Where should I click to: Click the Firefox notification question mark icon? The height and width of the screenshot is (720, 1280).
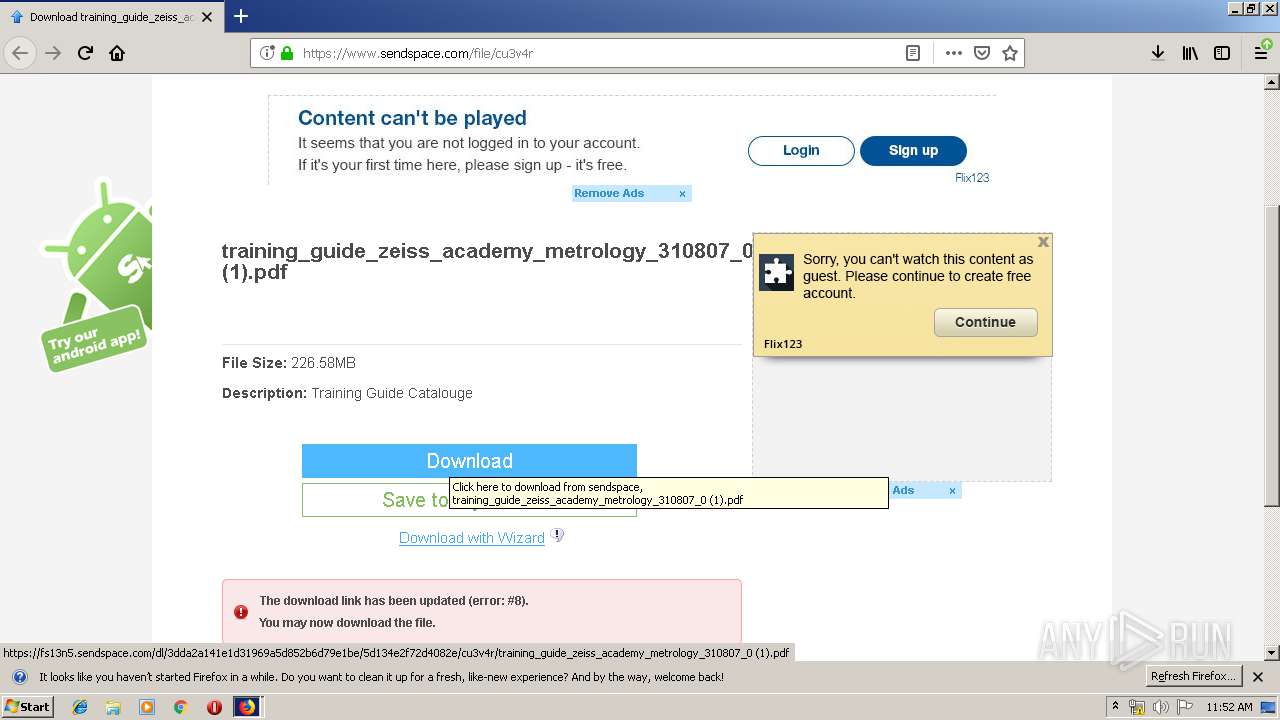[19, 677]
